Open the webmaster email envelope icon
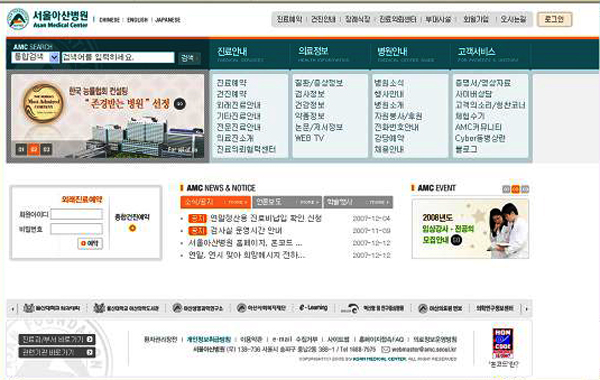The height and width of the screenshot is (380, 600). 385,349
